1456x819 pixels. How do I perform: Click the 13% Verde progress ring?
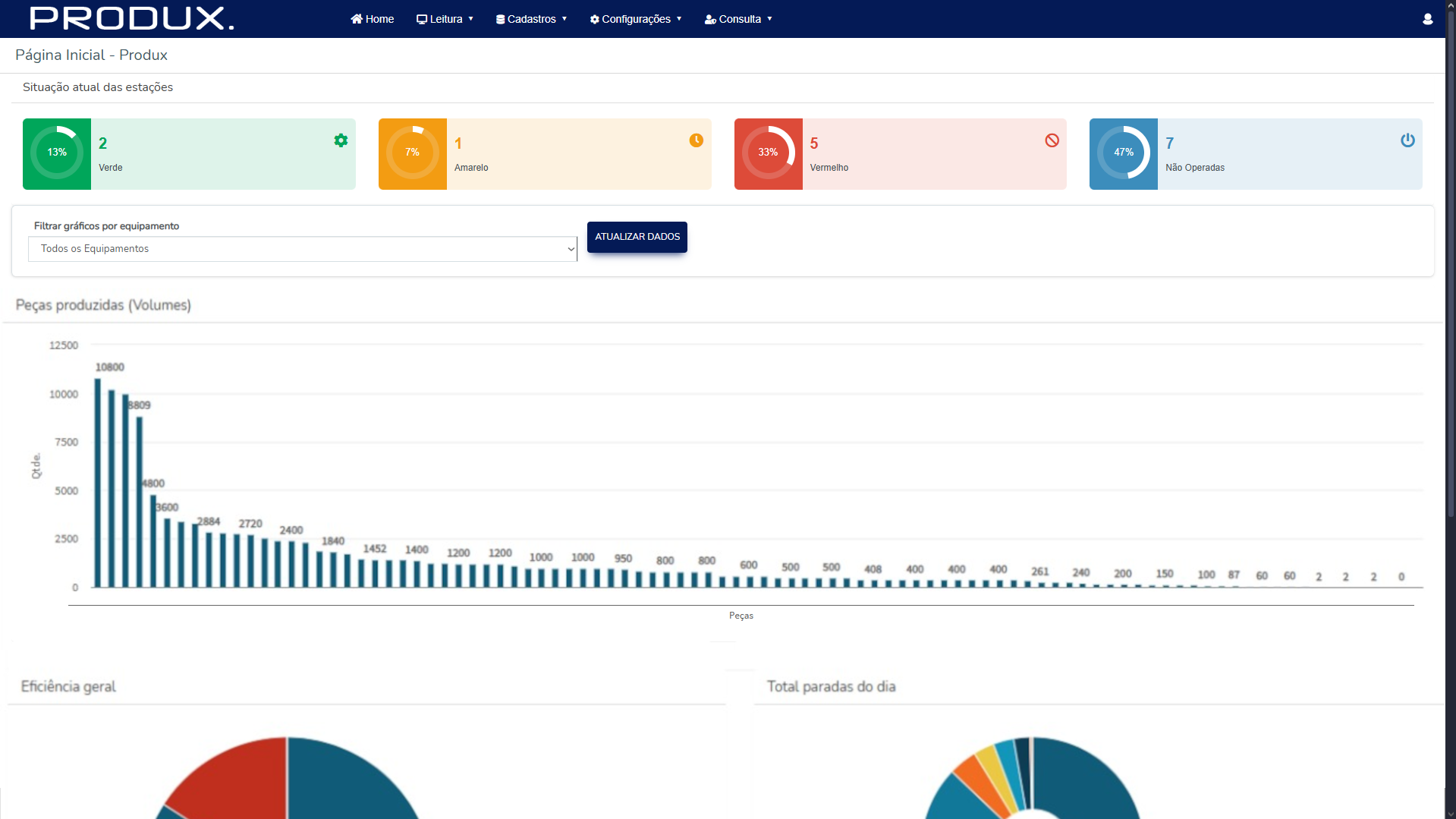(57, 153)
